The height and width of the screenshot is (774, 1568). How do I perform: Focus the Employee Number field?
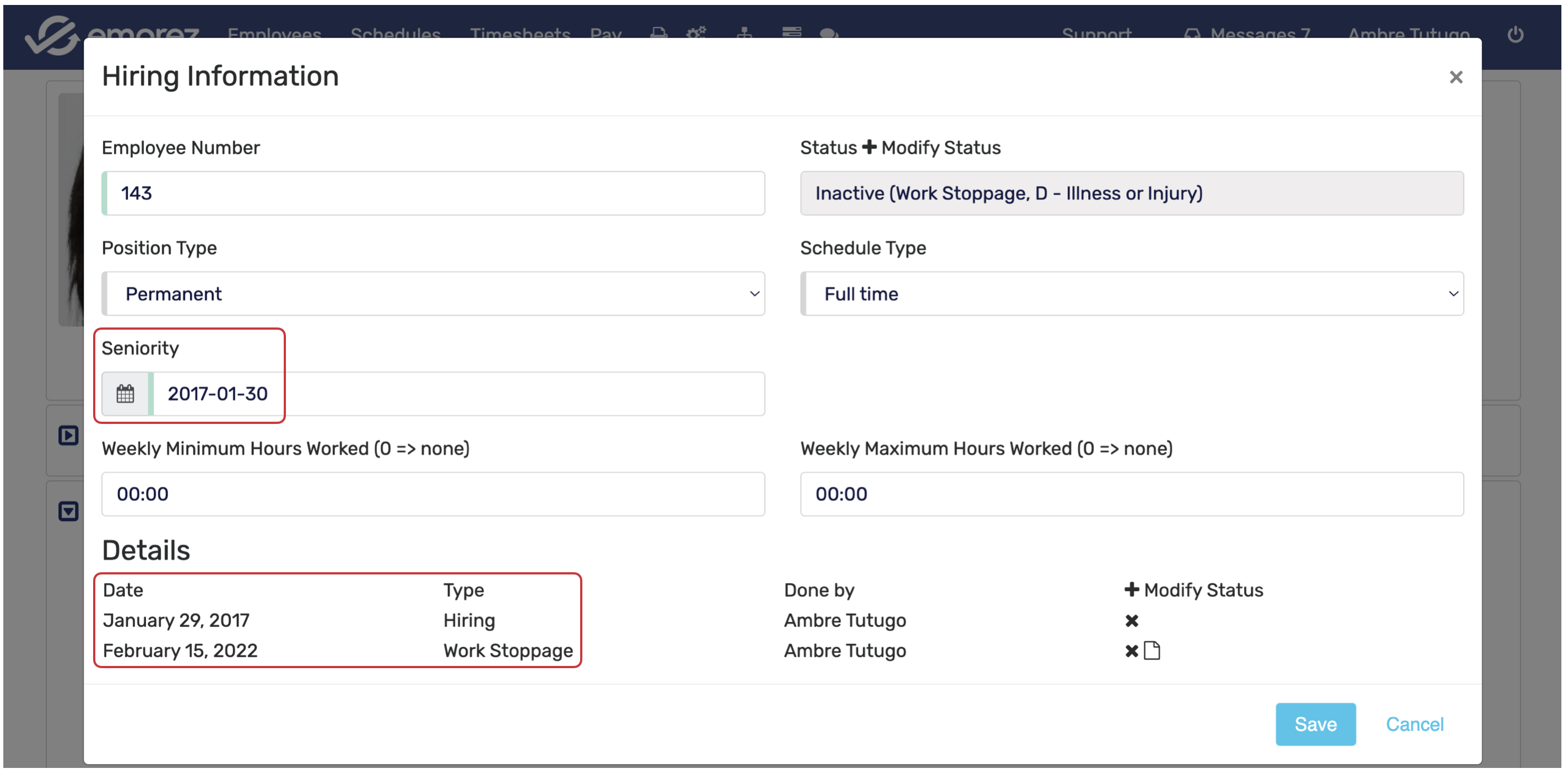[434, 193]
